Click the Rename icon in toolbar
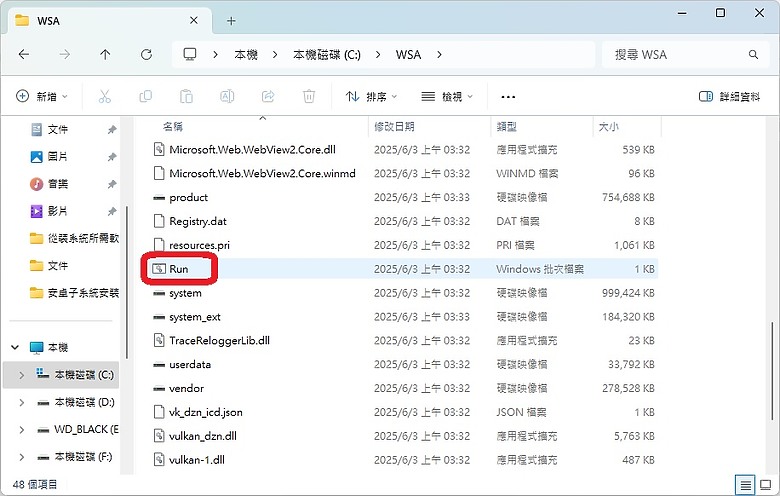The width and height of the screenshot is (780, 496). click(227, 96)
